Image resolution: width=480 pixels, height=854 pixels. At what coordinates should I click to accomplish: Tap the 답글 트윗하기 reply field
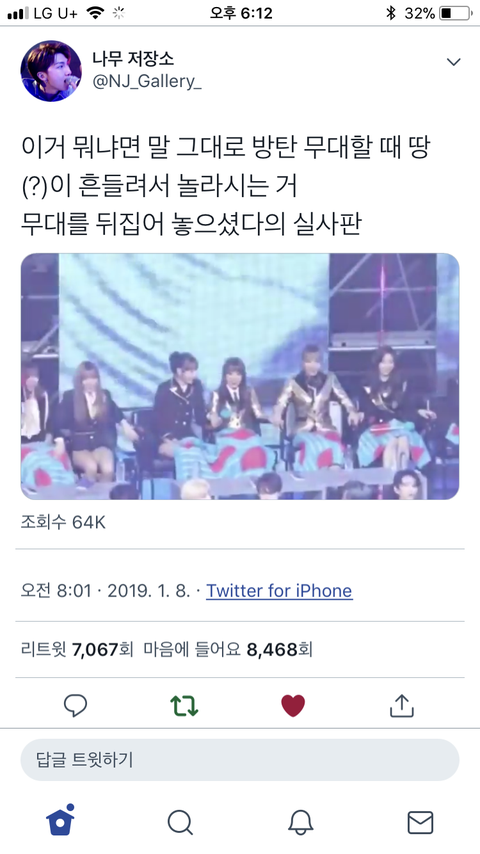pos(240,760)
